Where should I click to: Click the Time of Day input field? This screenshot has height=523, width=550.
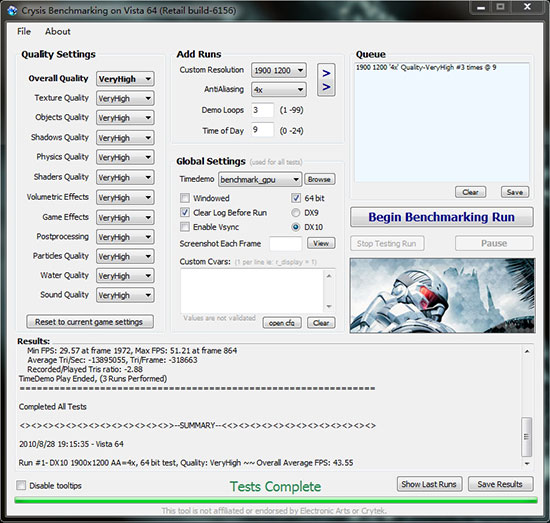[x=262, y=130]
